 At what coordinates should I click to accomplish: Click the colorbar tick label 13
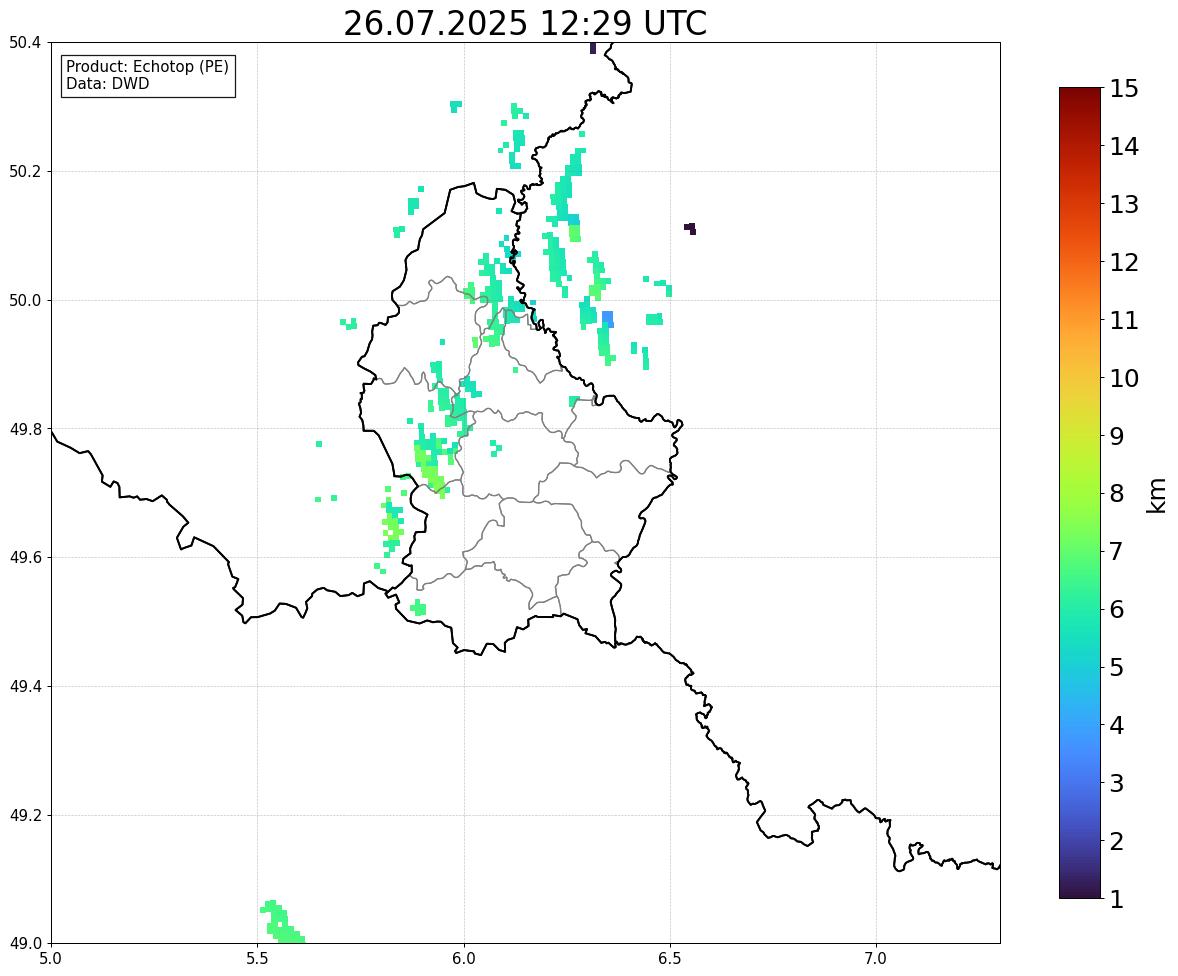(x=1124, y=204)
